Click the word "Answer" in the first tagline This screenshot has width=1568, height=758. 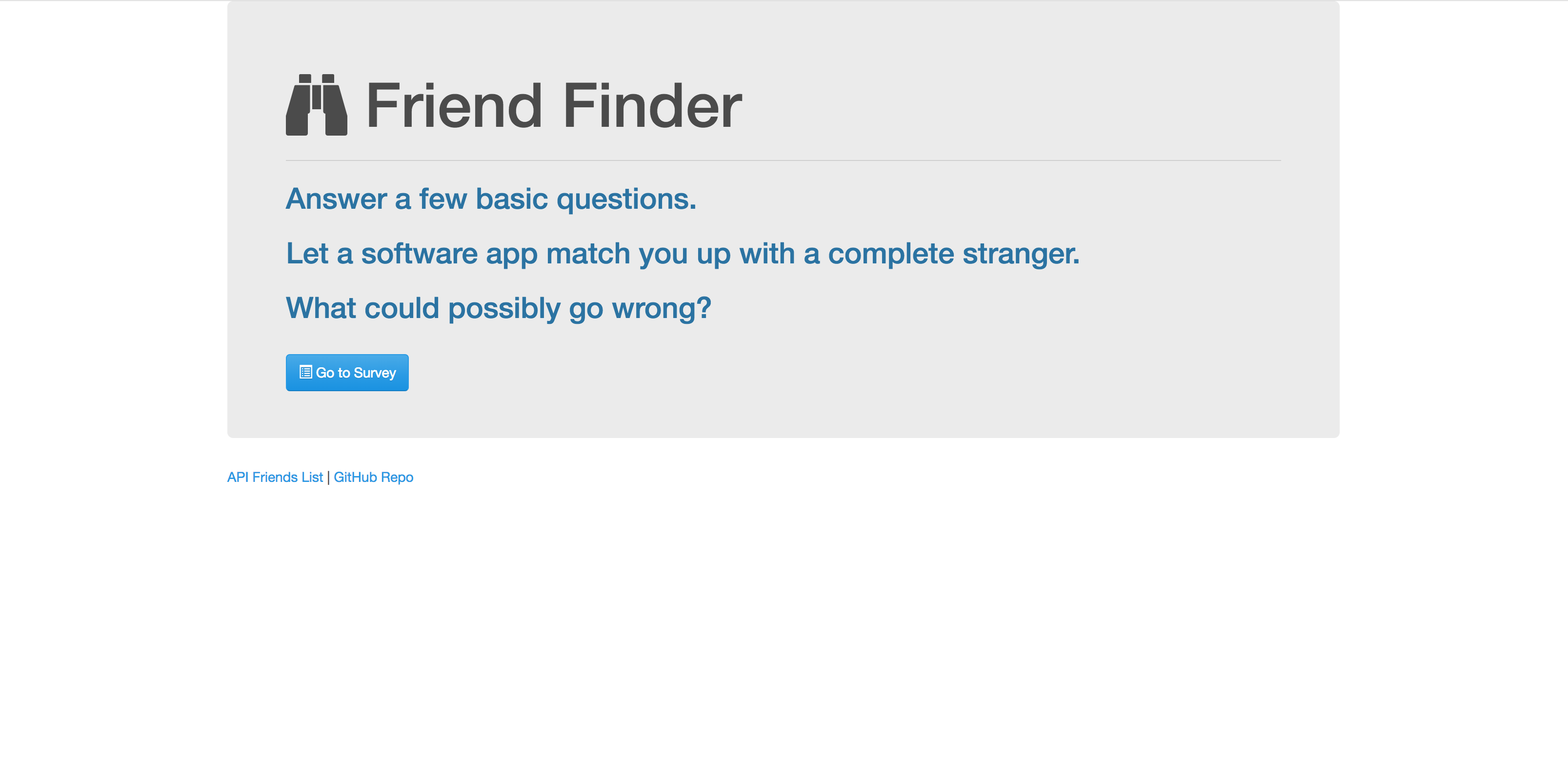(337, 199)
